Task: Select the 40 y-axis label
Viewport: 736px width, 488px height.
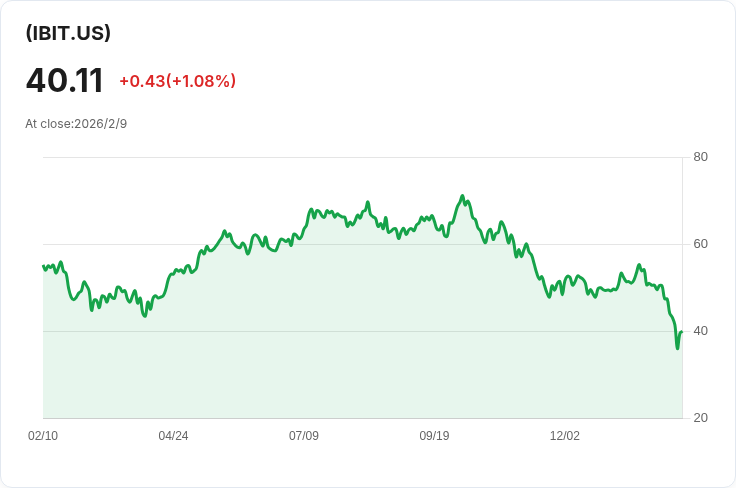Action: coord(700,331)
